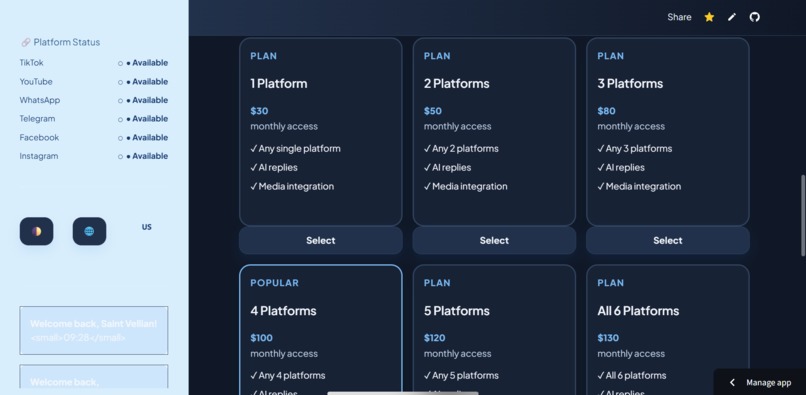
Task: Click the Facebook status row label
Action: (39, 137)
